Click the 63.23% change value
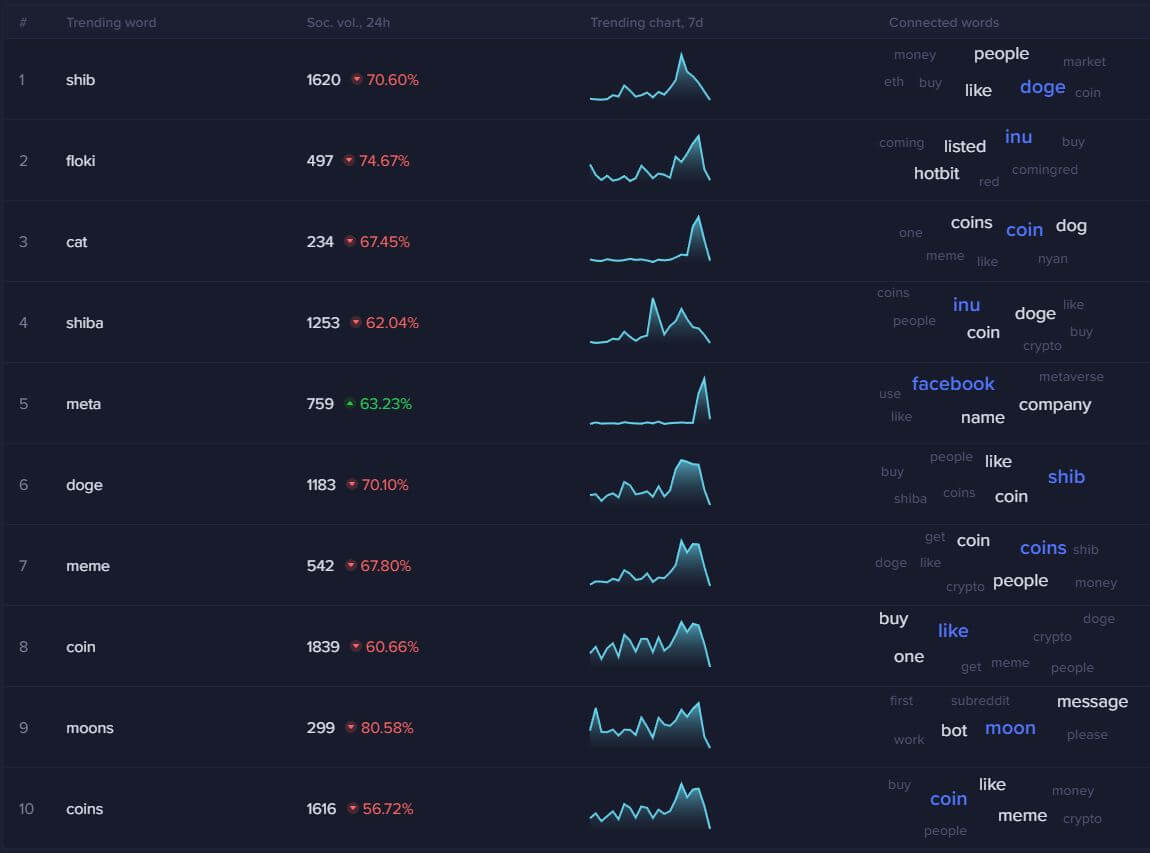 click(x=386, y=404)
